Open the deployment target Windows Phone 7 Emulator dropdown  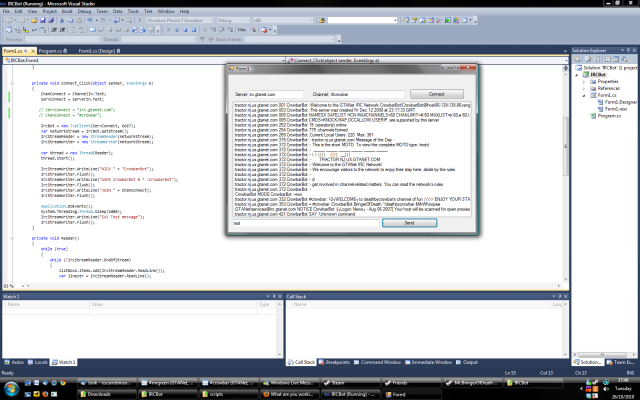180,20
